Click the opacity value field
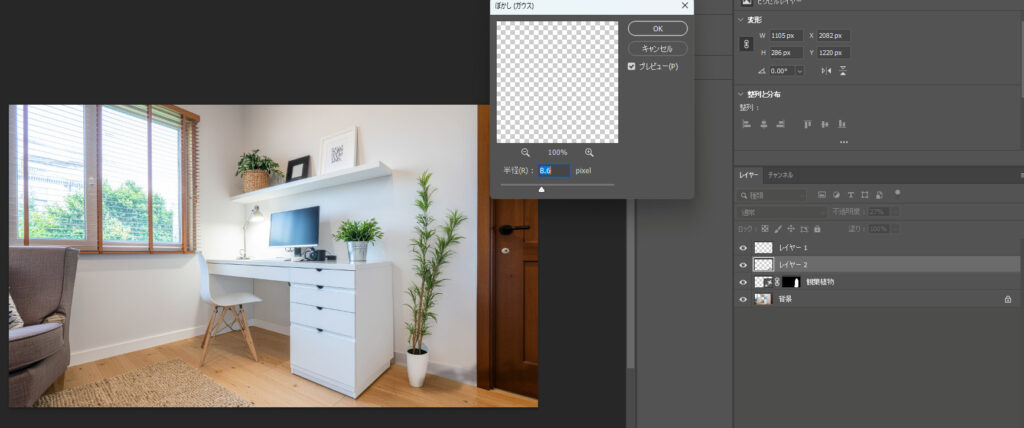1024x428 pixels. tap(880, 212)
